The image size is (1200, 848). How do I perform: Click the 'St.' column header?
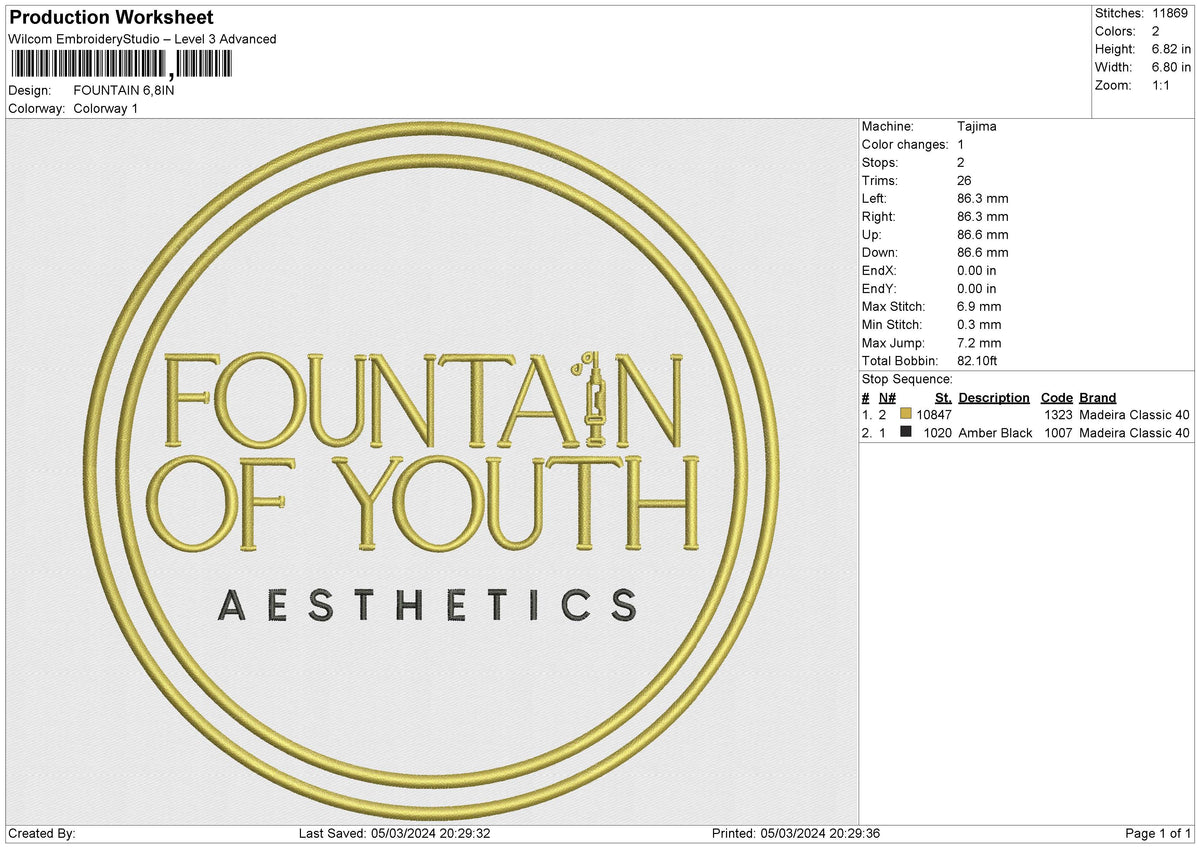pos(943,397)
